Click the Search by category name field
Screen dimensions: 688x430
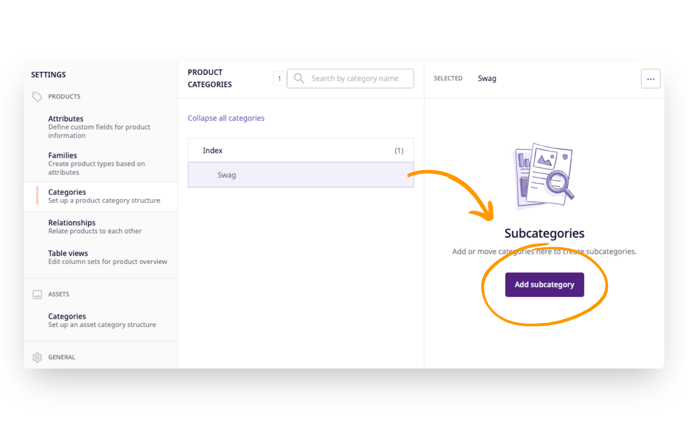pos(350,79)
